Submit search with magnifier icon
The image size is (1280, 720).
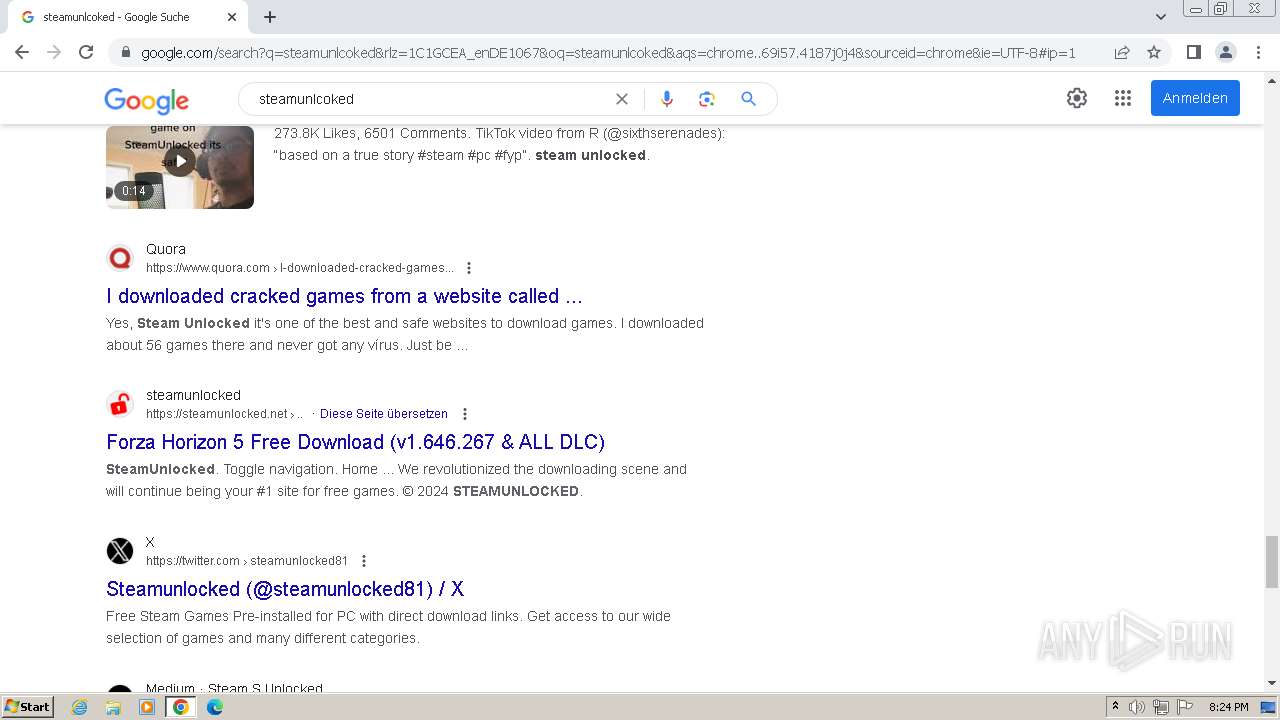tap(748, 99)
